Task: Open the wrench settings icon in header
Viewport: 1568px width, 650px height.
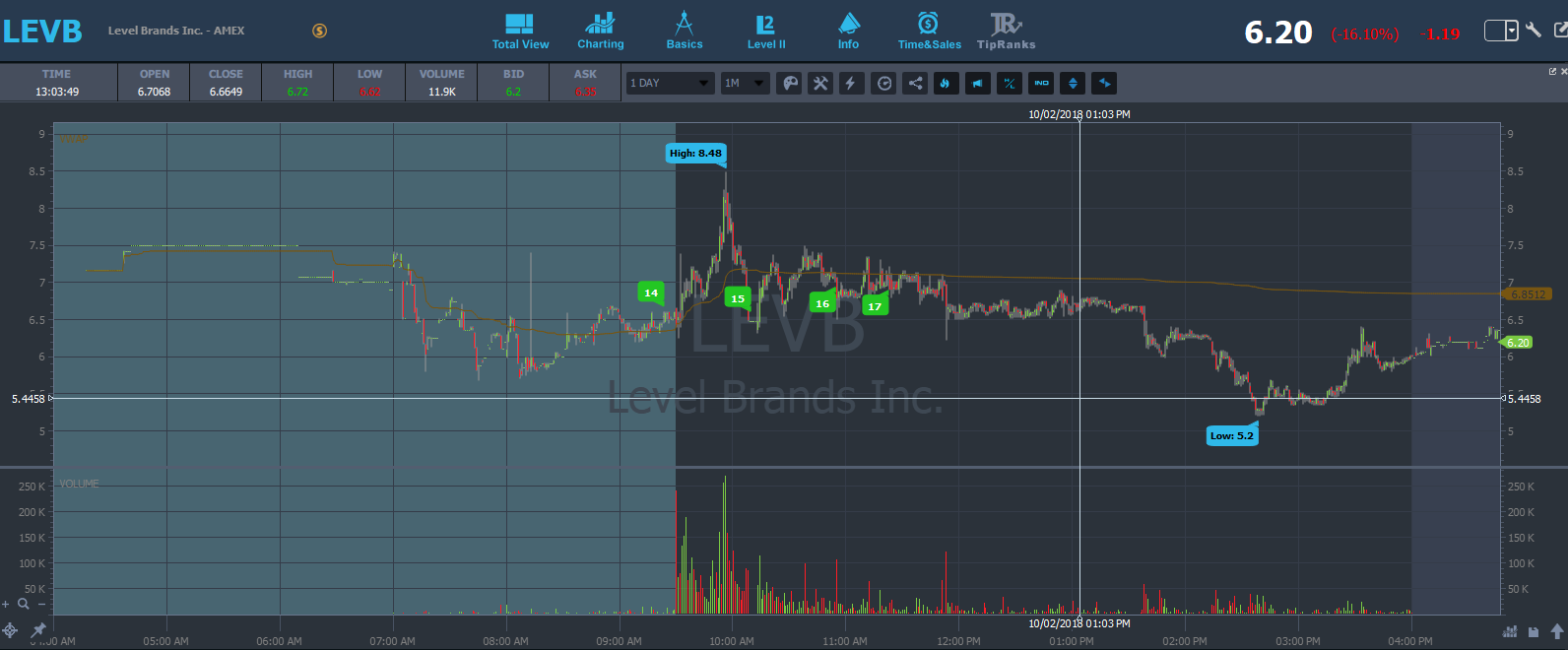Action: tap(1534, 30)
